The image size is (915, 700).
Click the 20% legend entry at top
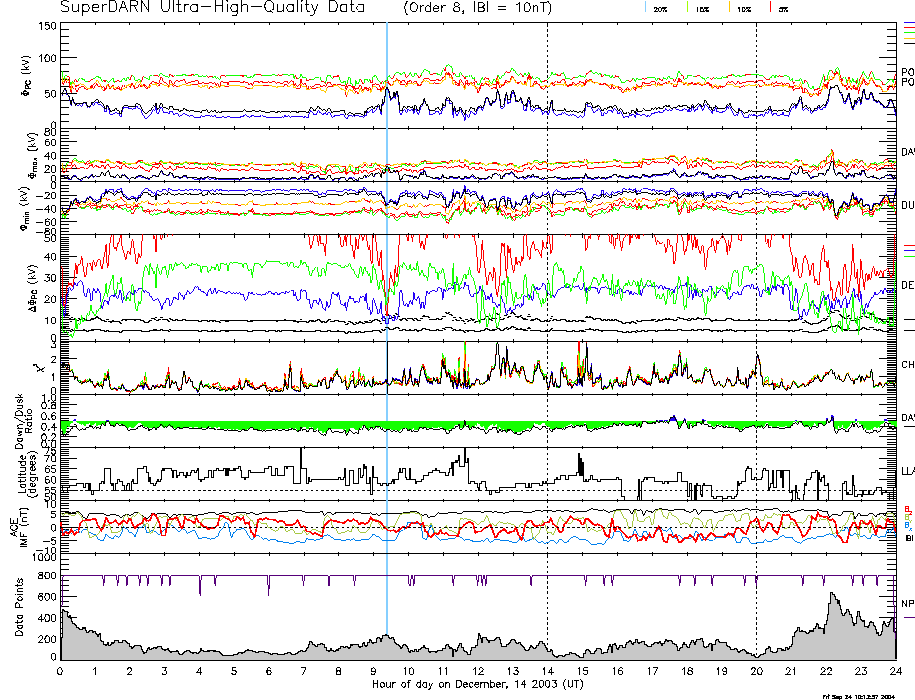659,8
